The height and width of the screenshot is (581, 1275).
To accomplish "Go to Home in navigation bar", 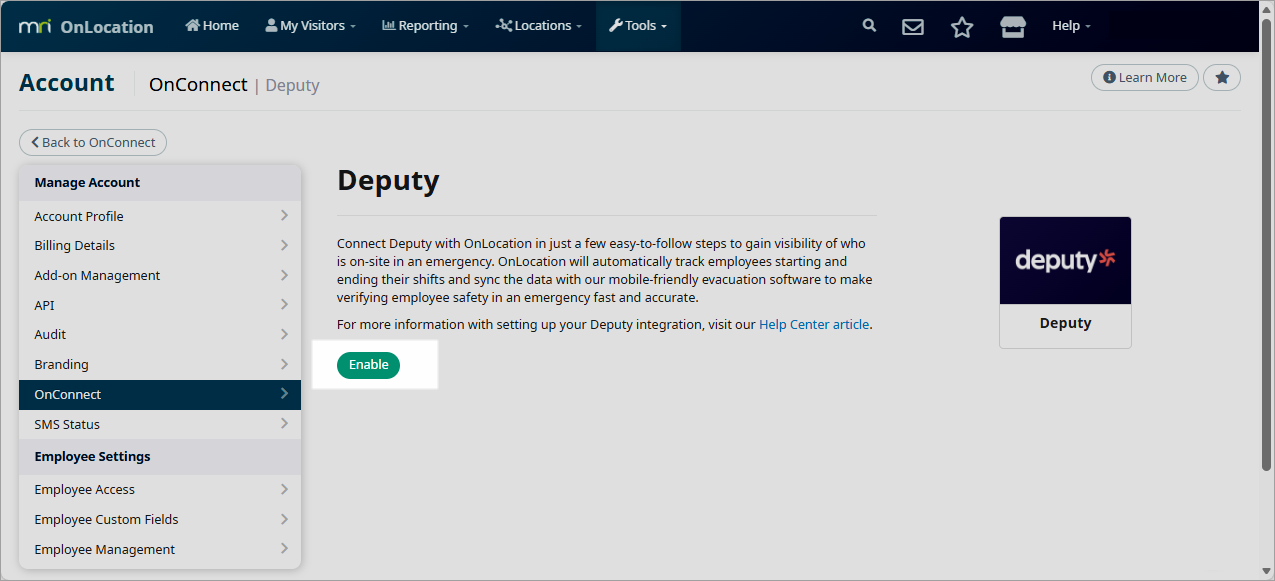I will pyautogui.click(x=212, y=26).
